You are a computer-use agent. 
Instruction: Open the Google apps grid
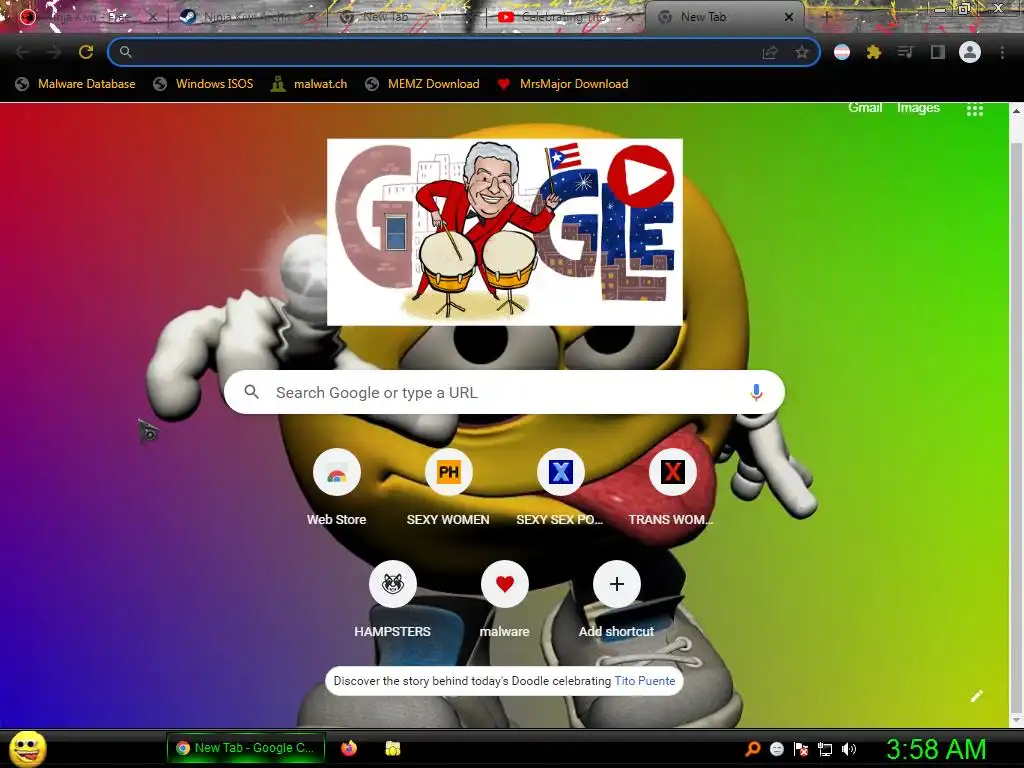[974, 110]
